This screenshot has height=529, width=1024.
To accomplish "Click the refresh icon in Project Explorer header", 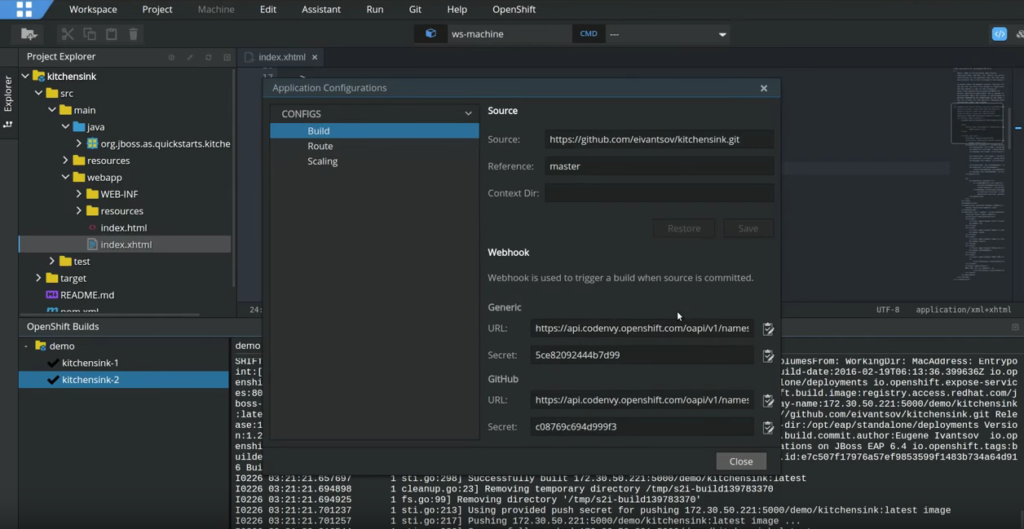I will (x=208, y=57).
